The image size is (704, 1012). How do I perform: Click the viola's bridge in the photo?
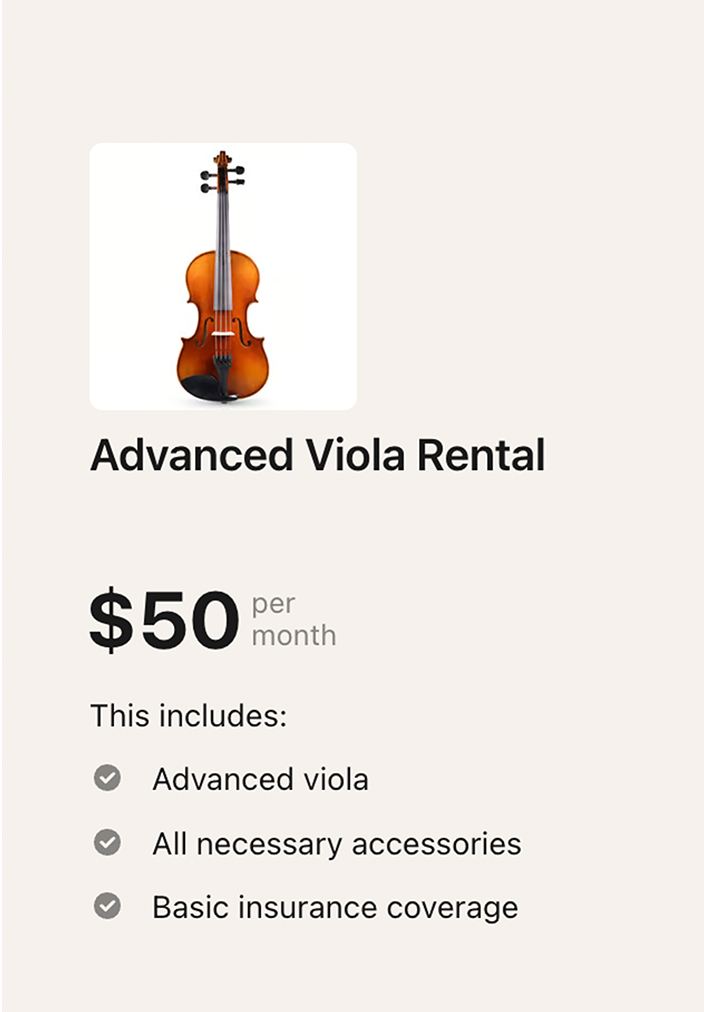[x=222, y=338]
